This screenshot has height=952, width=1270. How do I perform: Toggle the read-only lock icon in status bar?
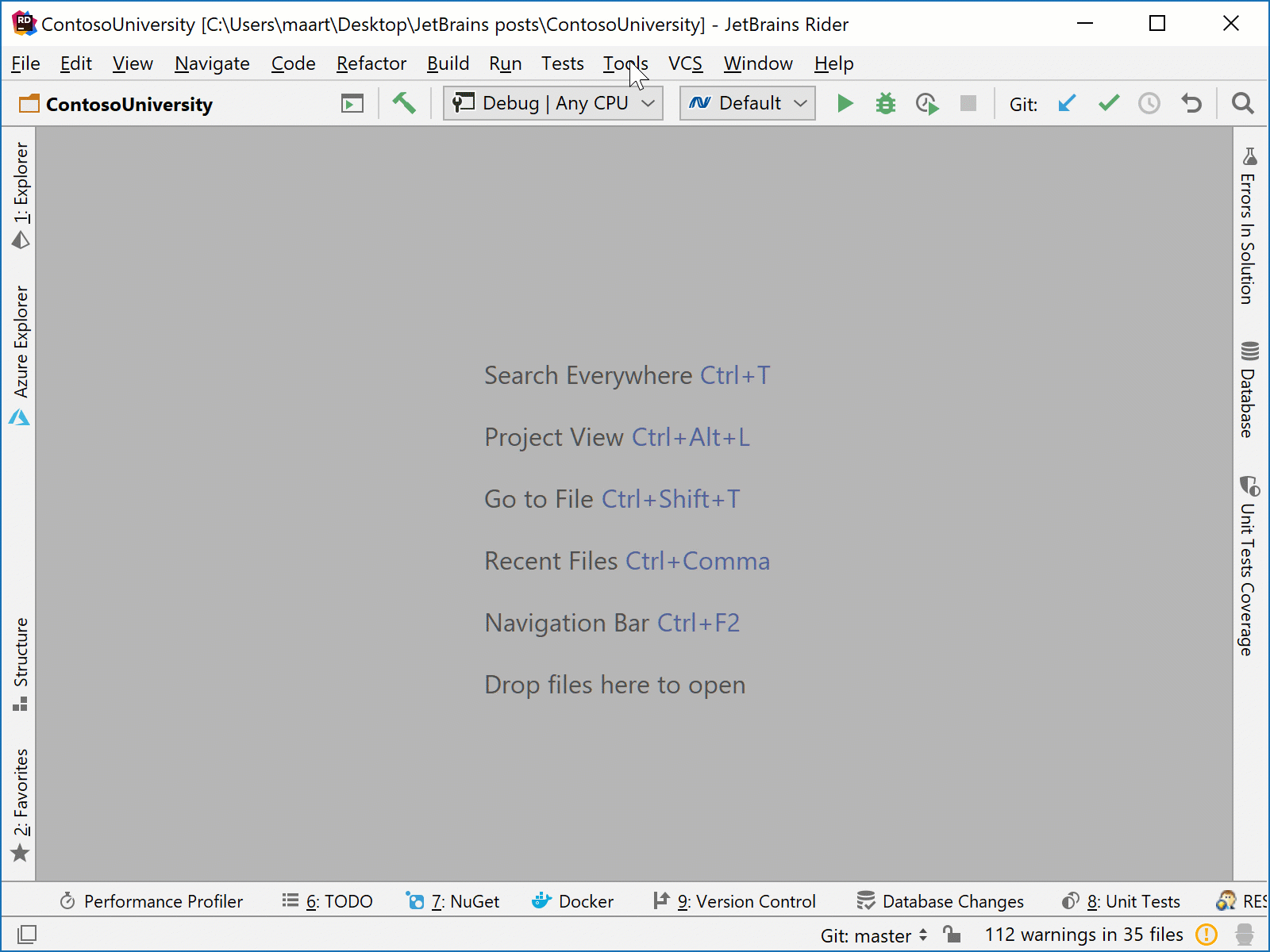pos(952,935)
